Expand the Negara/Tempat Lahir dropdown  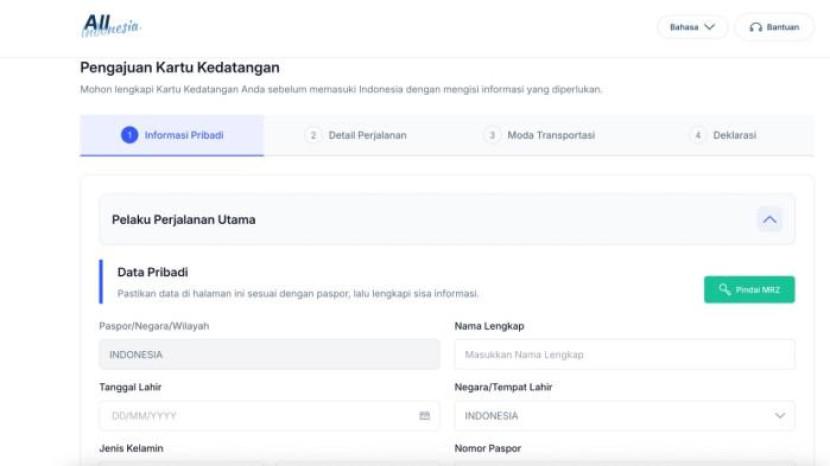pyautogui.click(x=779, y=415)
